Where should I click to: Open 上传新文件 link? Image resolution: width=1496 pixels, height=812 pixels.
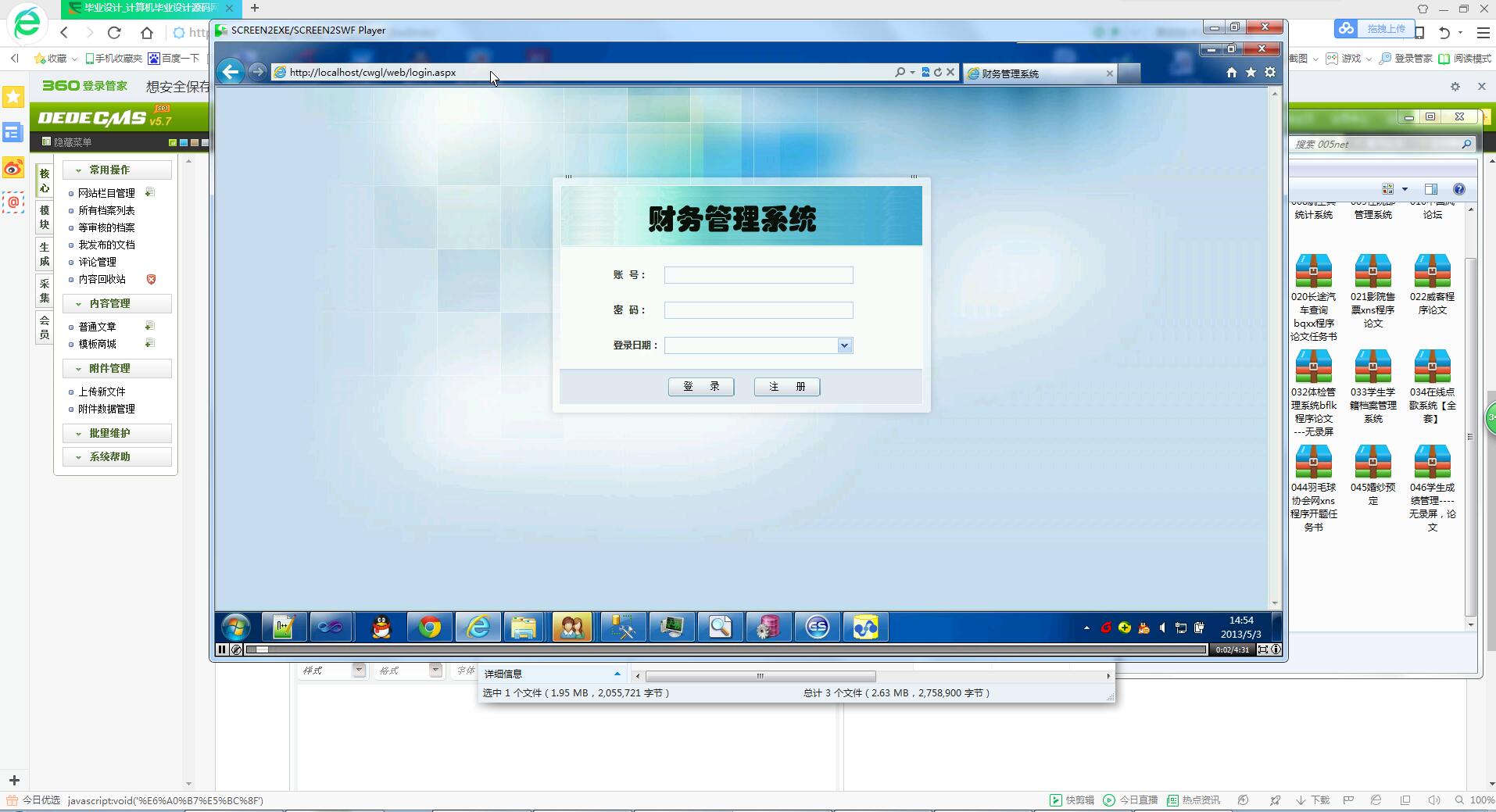102,392
